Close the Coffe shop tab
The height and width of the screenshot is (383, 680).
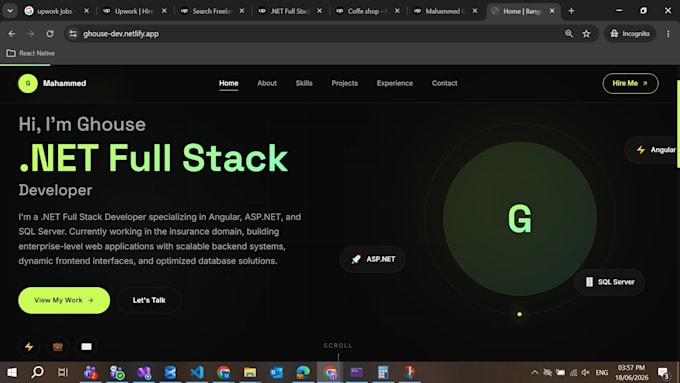coord(397,11)
